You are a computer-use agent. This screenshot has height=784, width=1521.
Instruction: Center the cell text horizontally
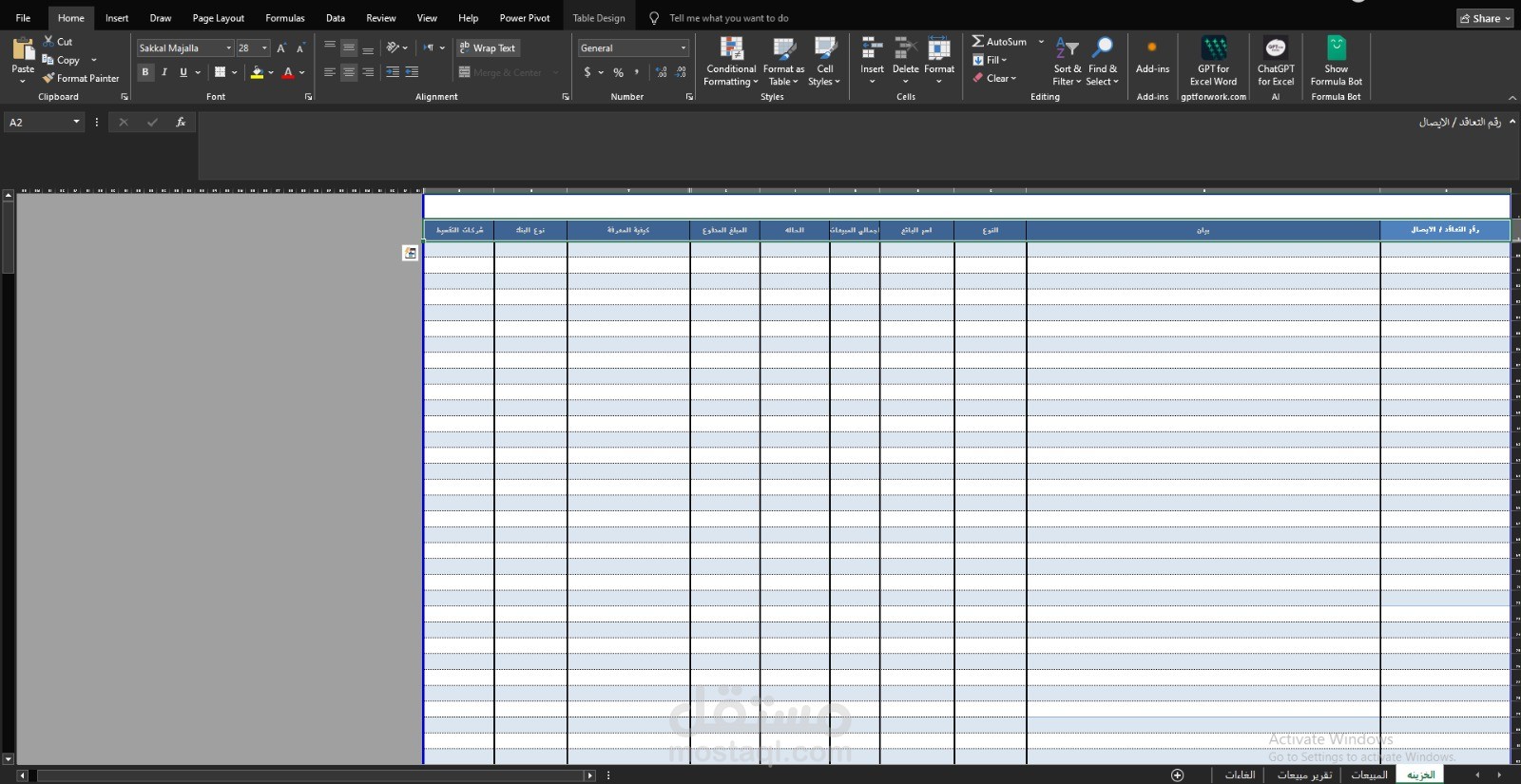click(x=349, y=72)
